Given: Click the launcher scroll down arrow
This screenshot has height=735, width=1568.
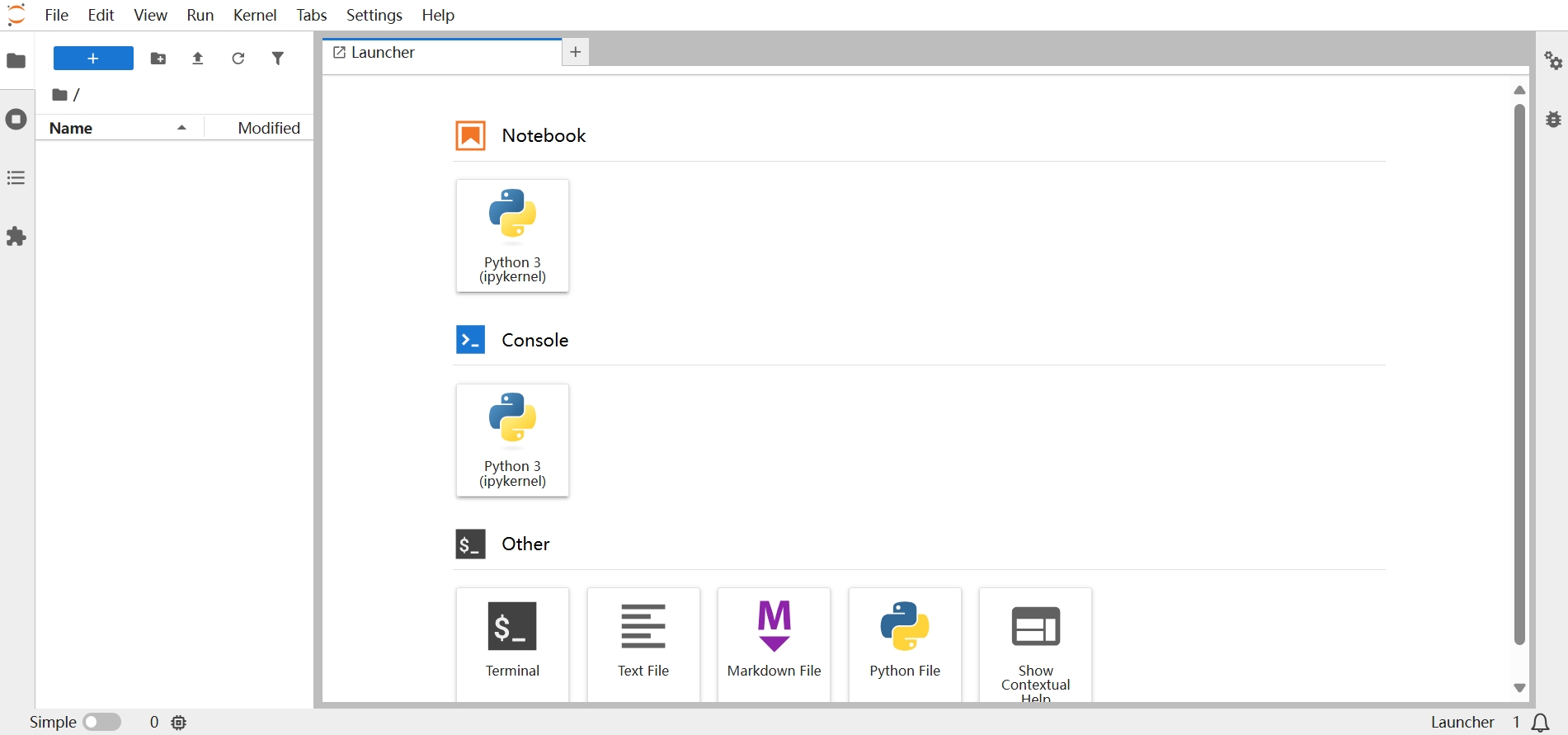Looking at the screenshot, I should click(x=1519, y=687).
